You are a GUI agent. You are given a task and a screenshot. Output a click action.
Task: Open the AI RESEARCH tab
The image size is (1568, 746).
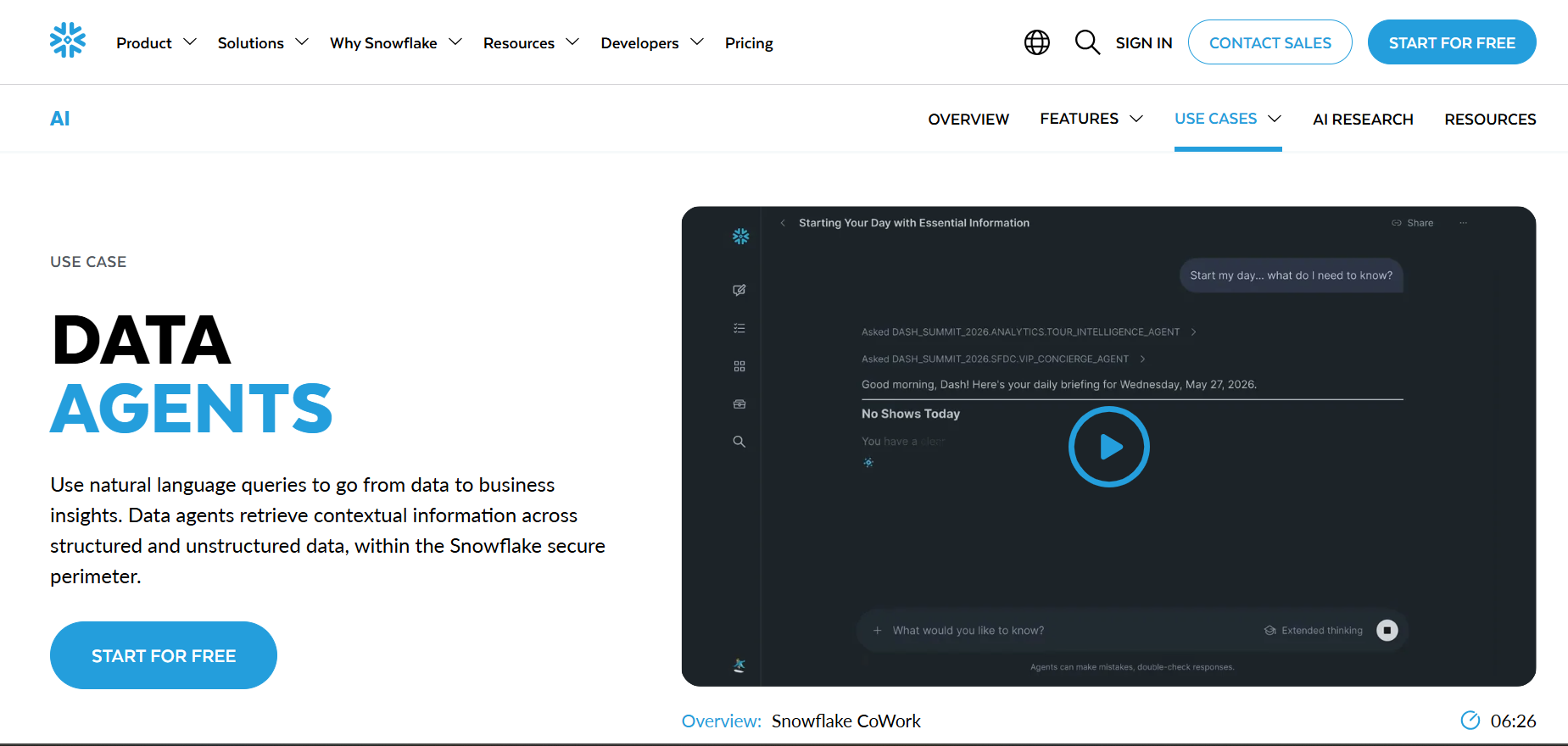(1363, 119)
